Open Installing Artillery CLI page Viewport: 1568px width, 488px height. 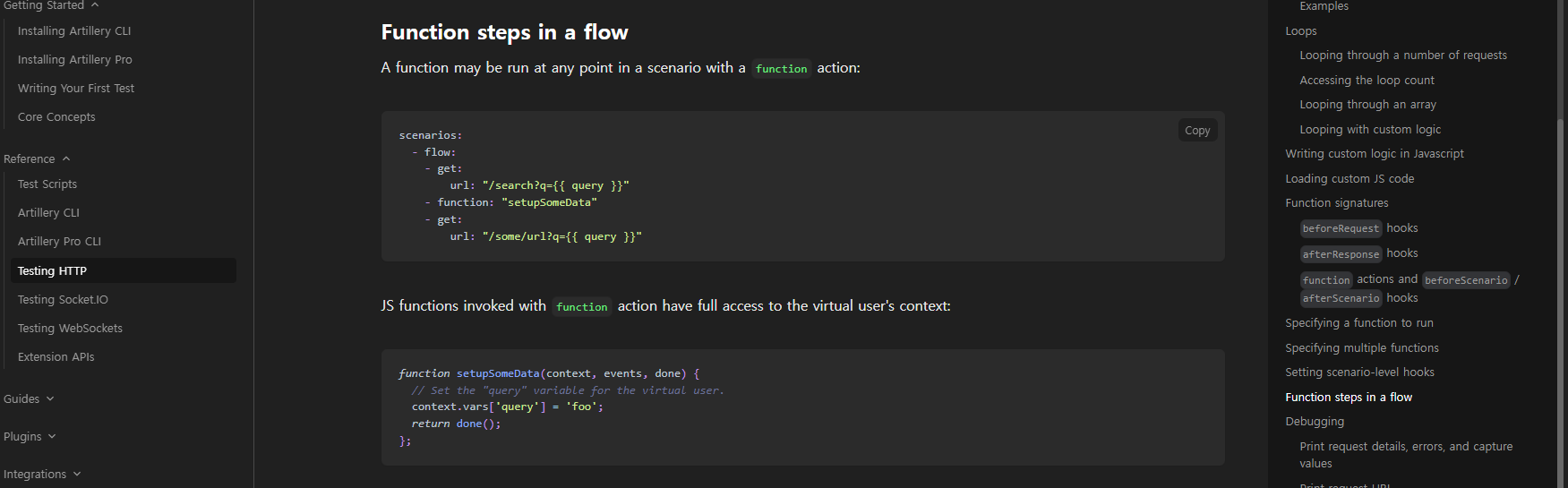(74, 30)
